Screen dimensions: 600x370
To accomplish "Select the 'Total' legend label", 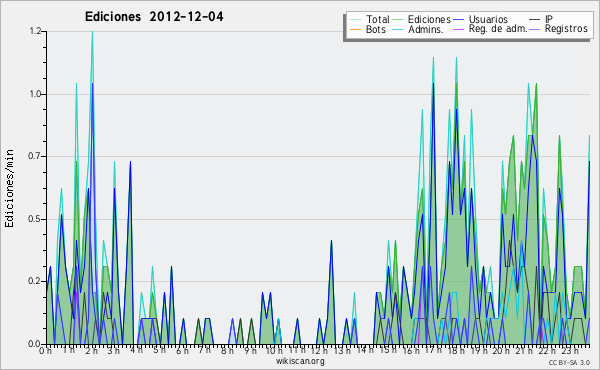I will (x=378, y=19).
